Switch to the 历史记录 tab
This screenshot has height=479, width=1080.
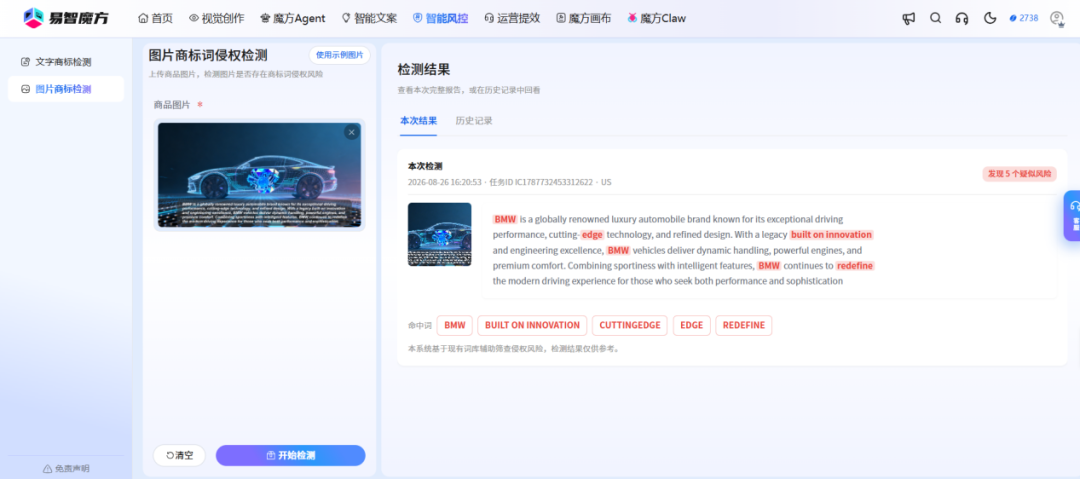tap(474, 121)
